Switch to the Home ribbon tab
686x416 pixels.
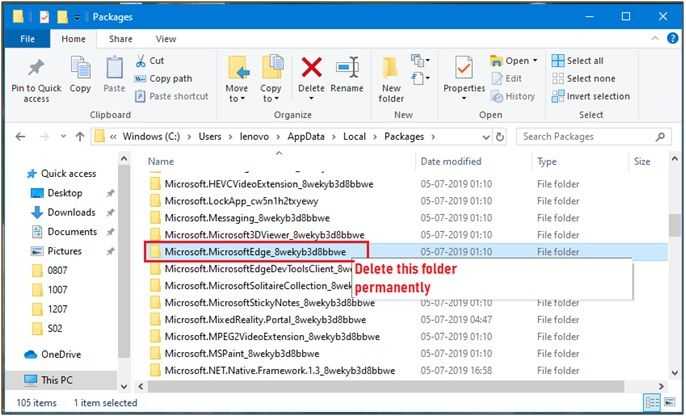coord(74,39)
